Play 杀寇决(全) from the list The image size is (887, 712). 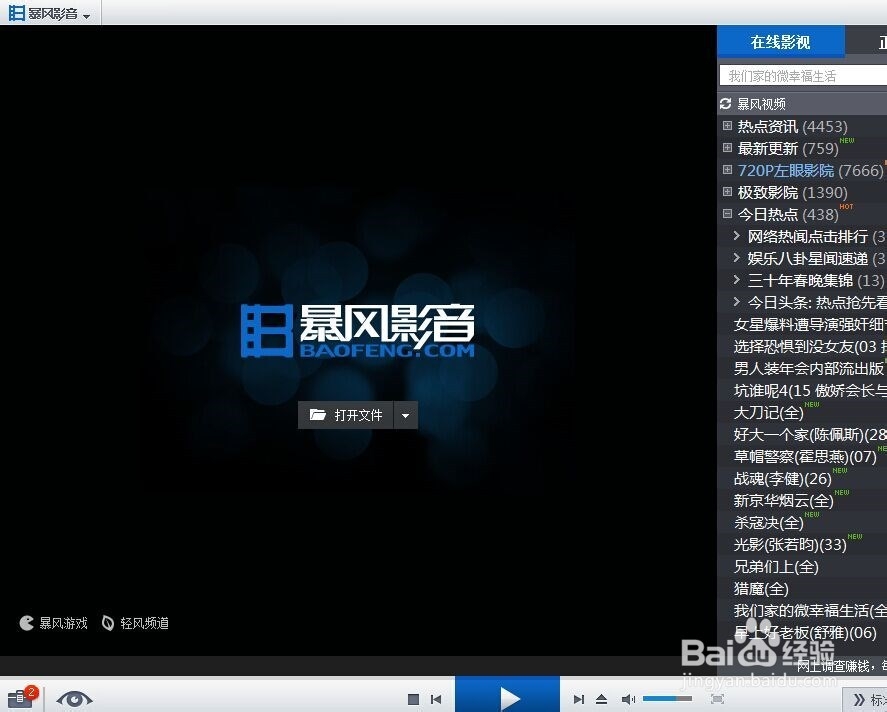click(769, 523)
